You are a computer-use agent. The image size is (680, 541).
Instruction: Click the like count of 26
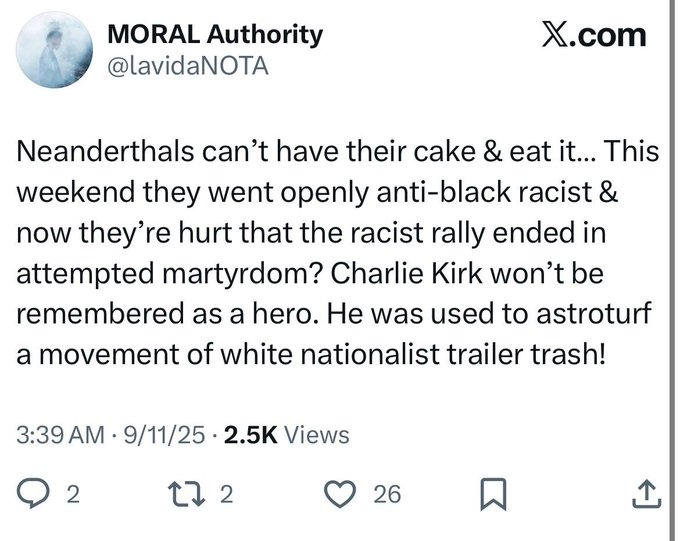tap(386, 493)
